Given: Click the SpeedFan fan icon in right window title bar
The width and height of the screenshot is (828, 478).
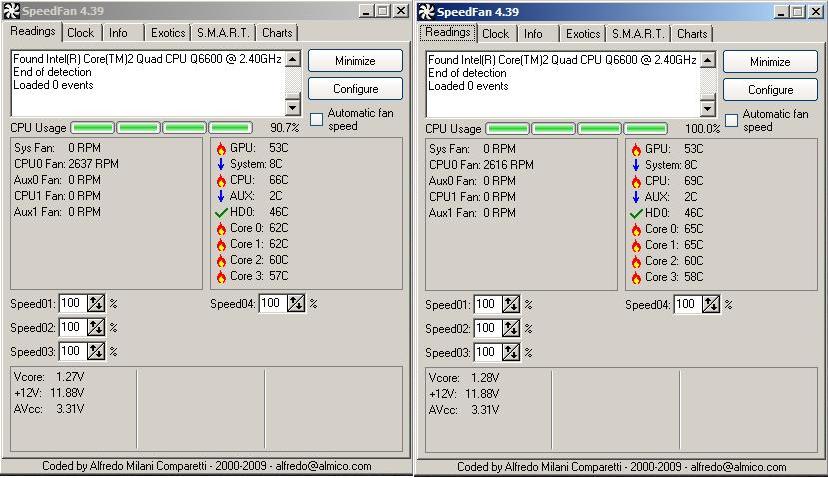Looking at the screenshot, I should pyautogui.click(x=426, y=12).
